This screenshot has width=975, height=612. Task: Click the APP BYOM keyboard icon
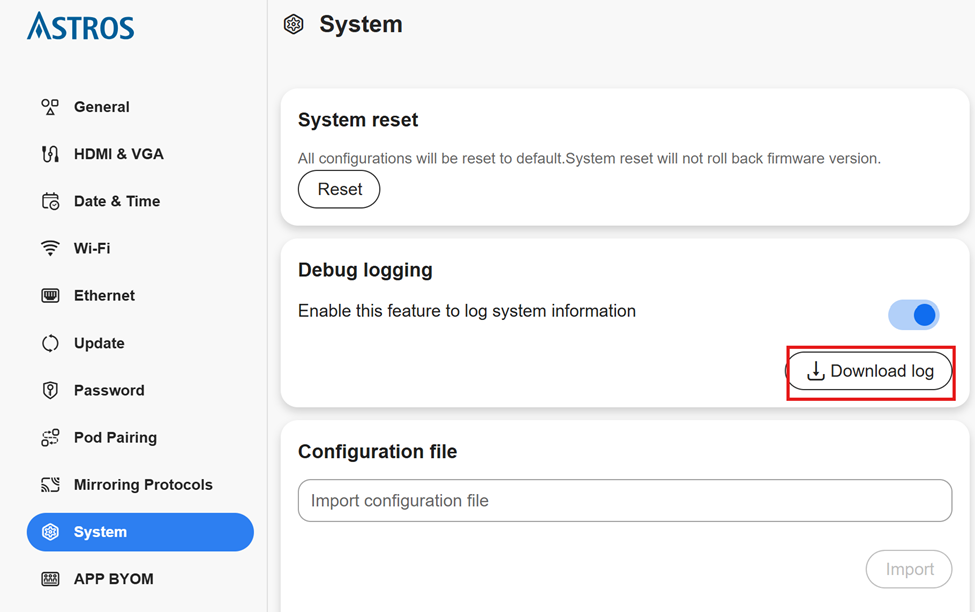[x=50, y=579]
